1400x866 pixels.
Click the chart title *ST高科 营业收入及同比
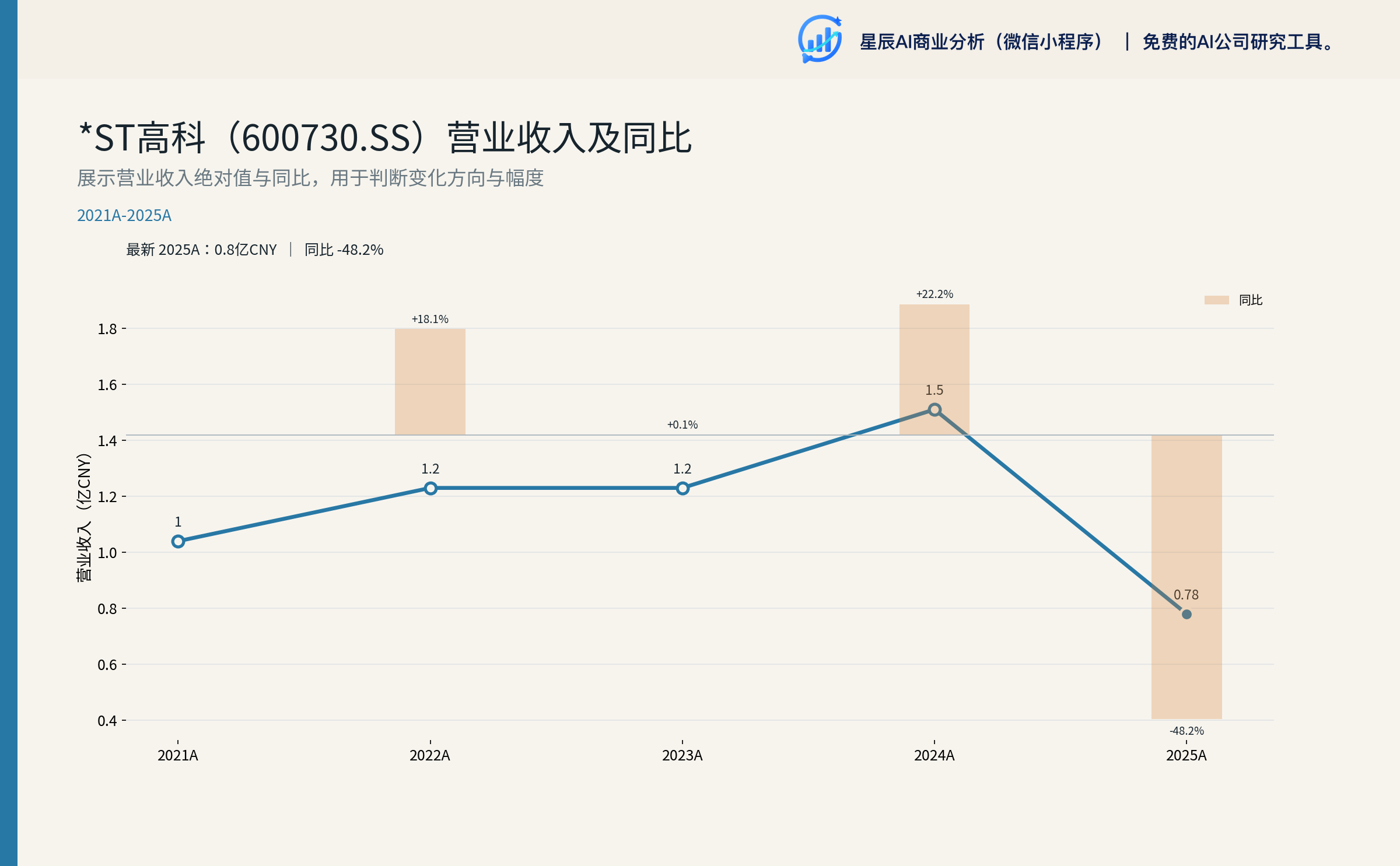click(x=385, y=138)
